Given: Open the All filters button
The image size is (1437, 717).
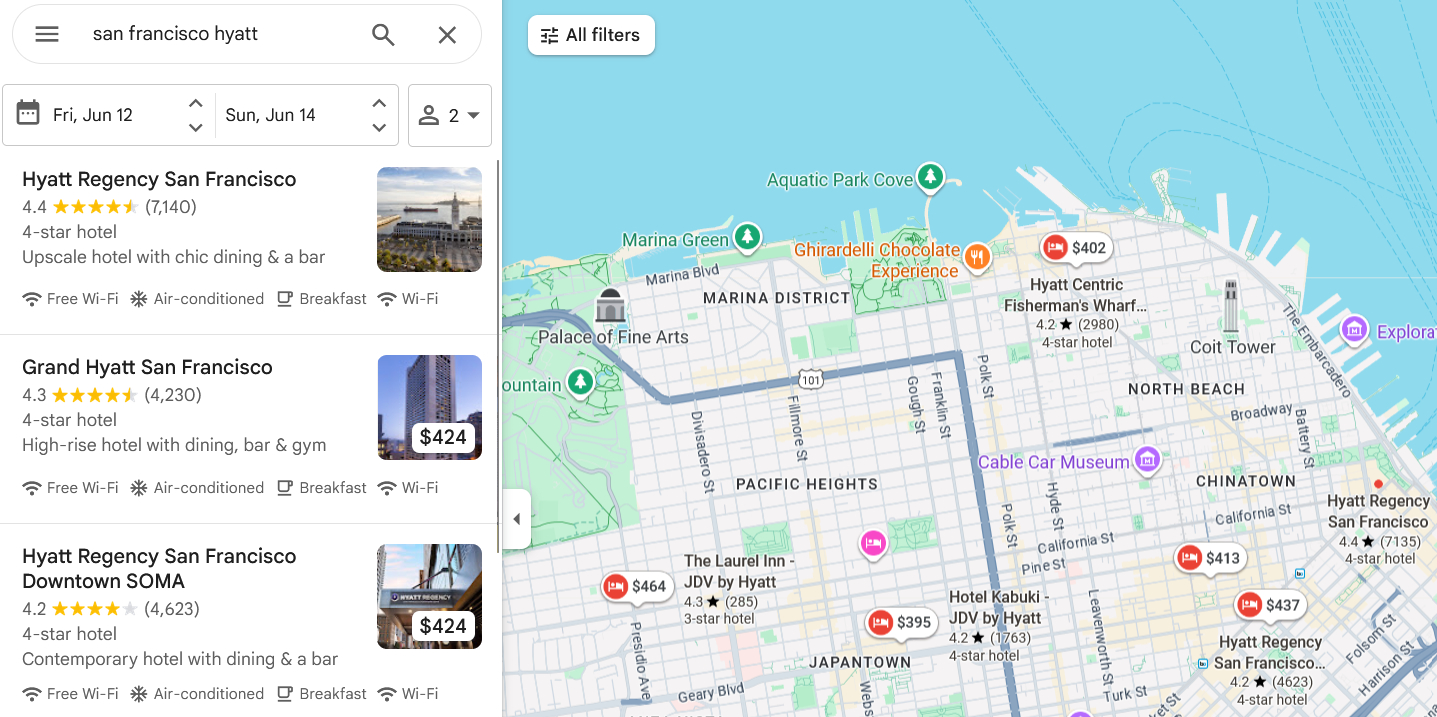Looking at the screenshot, I should pos(591,35).
